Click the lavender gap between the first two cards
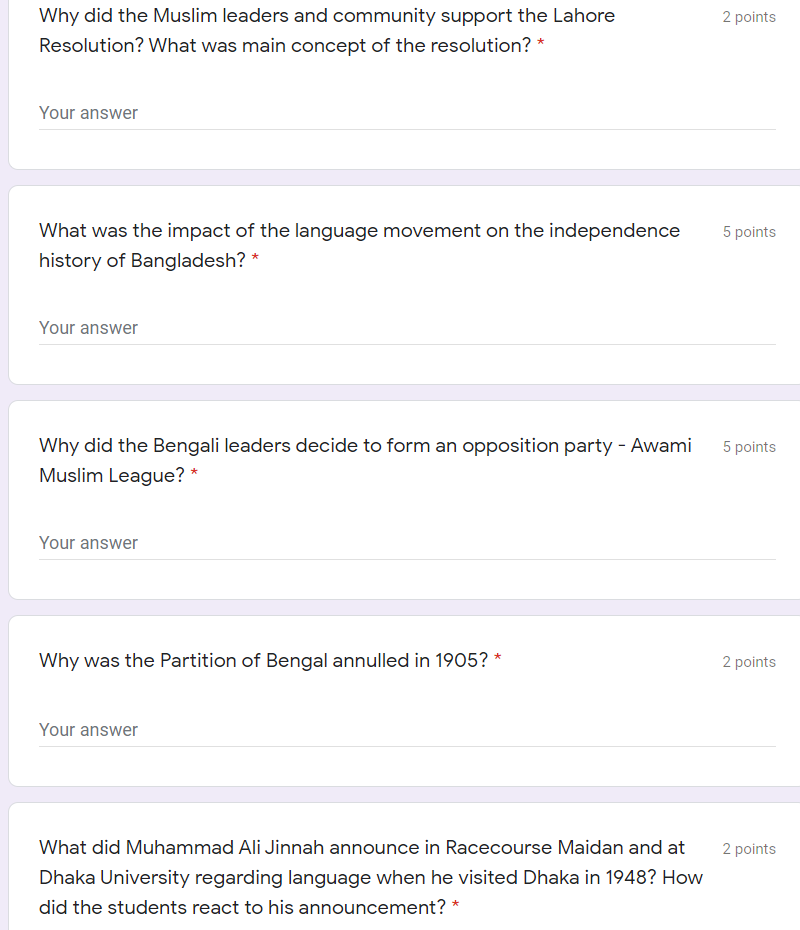800x930 pixels. click(x=400, y=177)
